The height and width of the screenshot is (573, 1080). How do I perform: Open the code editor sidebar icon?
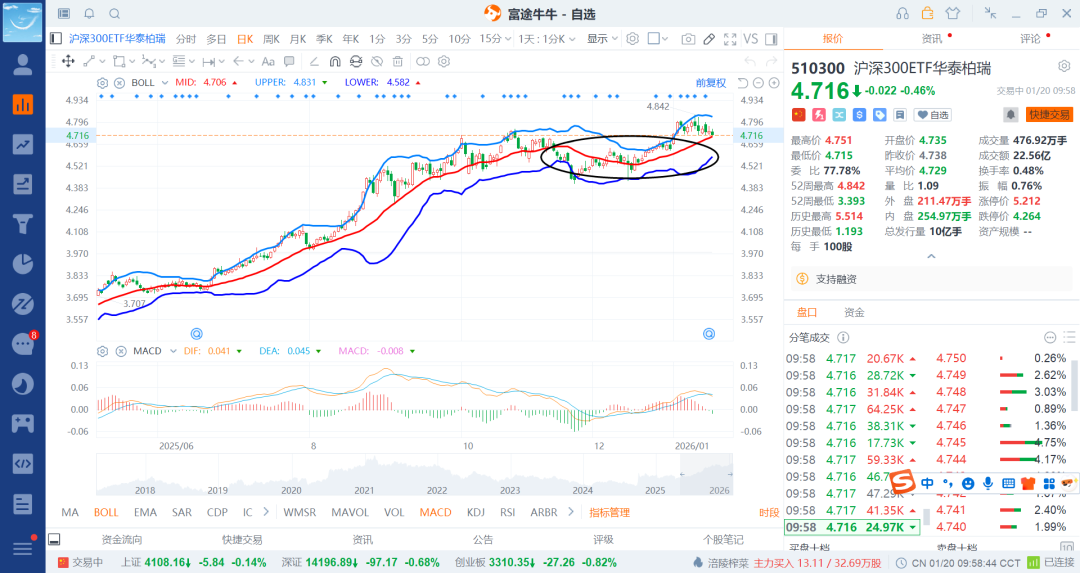23,463
